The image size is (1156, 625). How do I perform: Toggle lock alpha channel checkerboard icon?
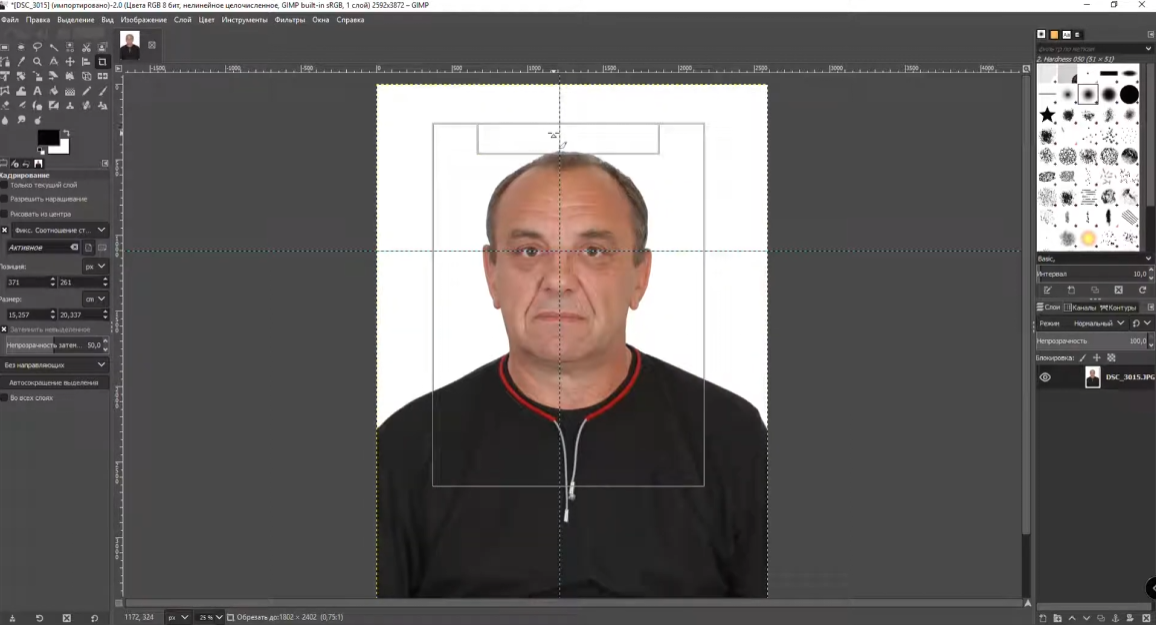point(1112,357)
